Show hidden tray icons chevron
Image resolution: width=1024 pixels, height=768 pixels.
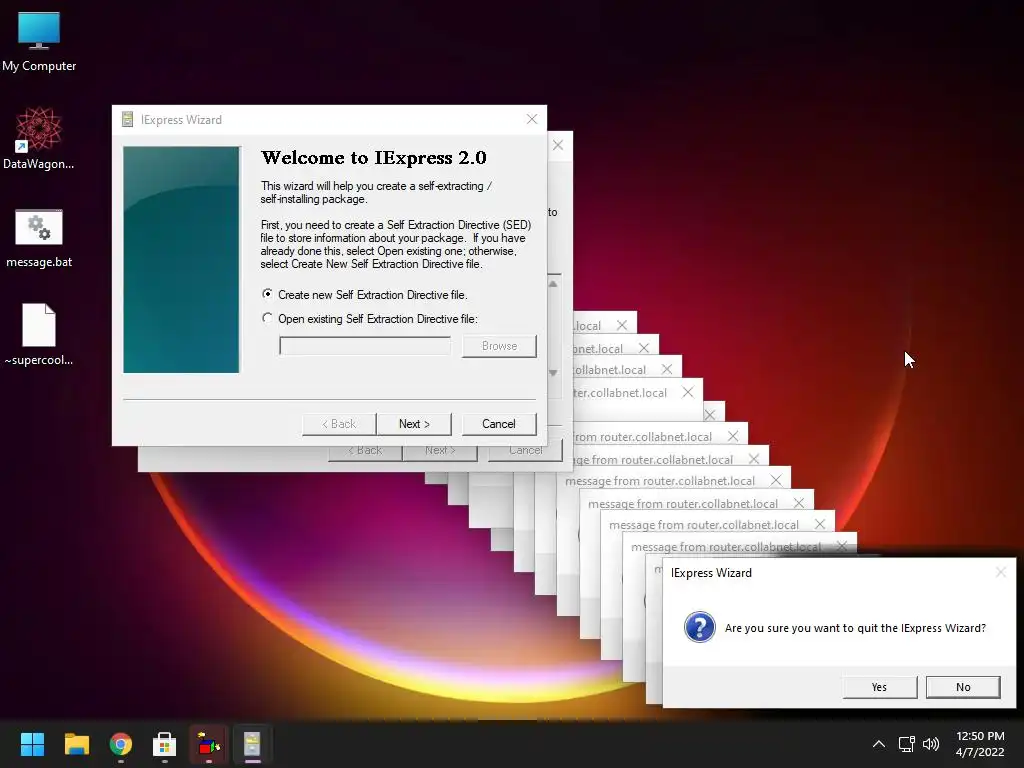tap(879, 744)
